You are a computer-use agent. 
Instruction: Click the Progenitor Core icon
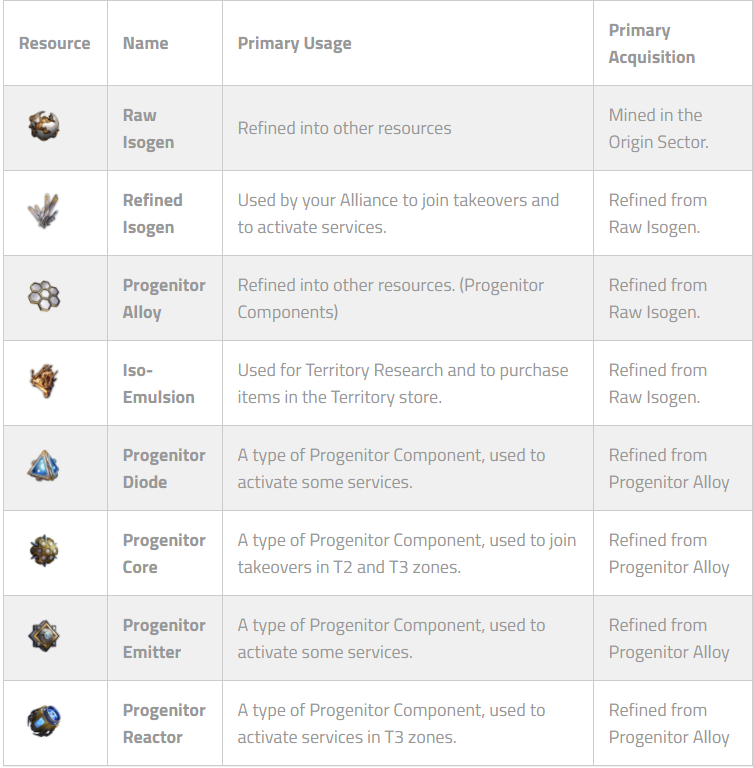pos(44,552)
